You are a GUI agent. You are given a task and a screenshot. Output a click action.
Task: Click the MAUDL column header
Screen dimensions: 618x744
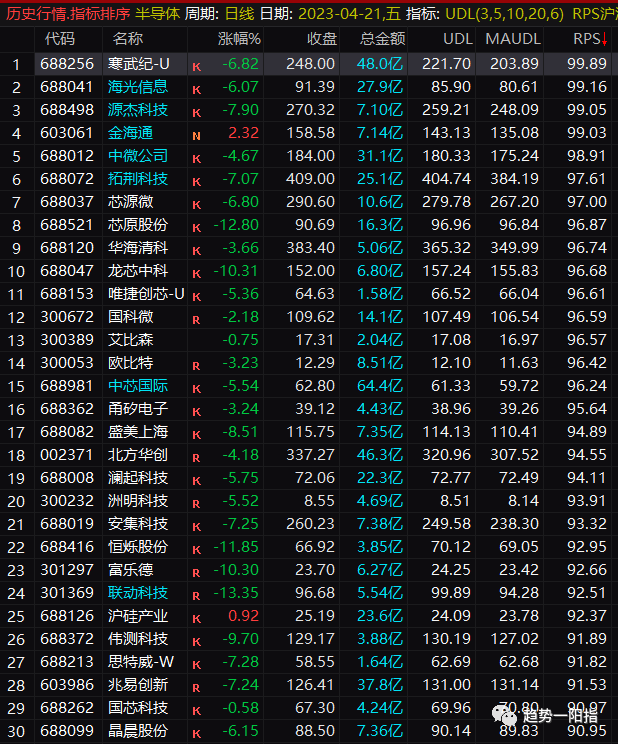click(513, 39)
